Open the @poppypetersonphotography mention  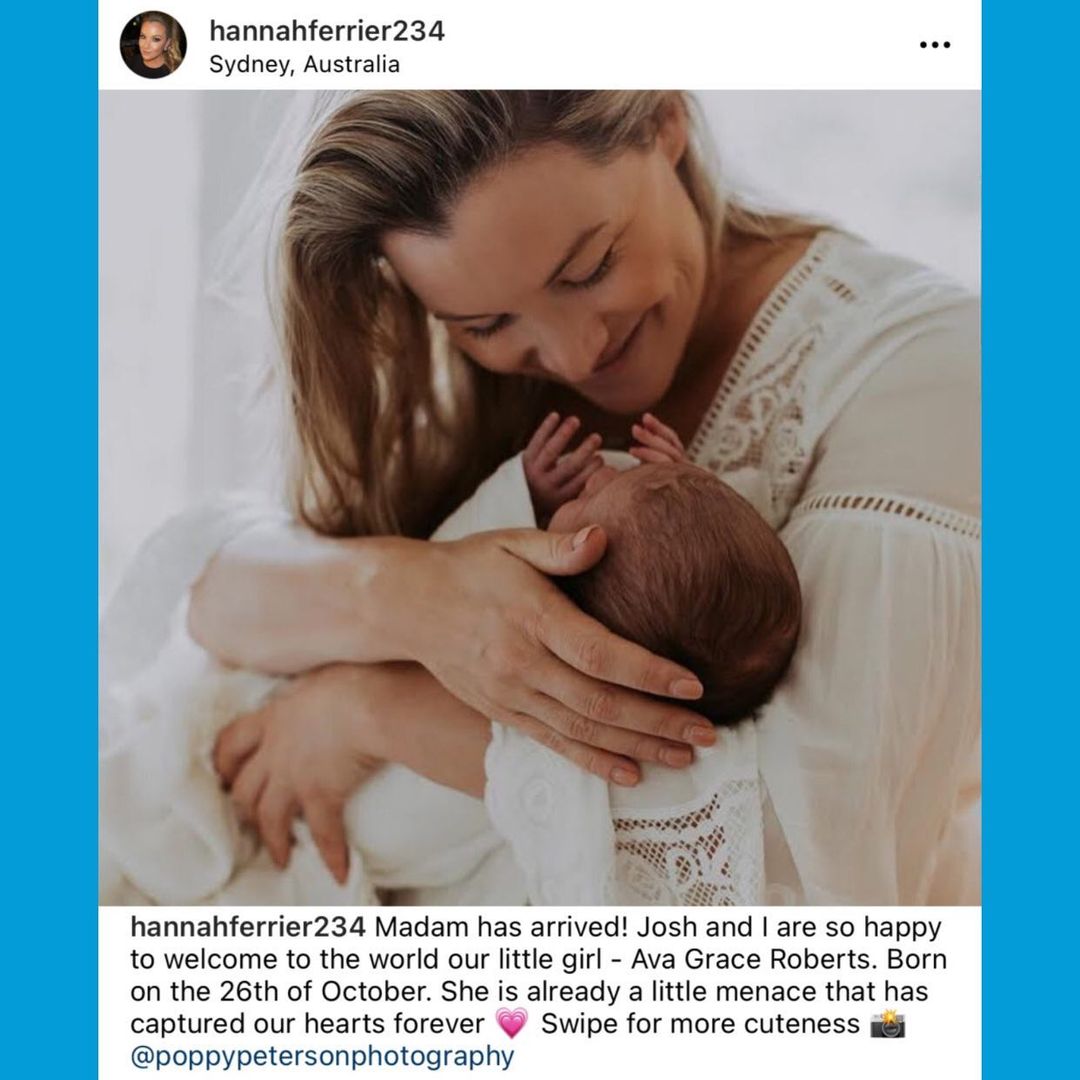[322, 1055]
